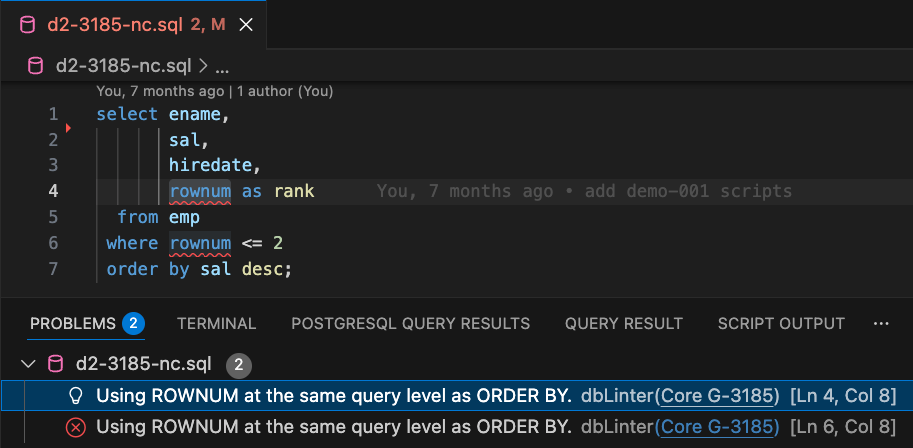The height and width of the screenshot is (448, 913).
Task: Click the lightbulb quick-fix icon in Problems
Action: coord(75,396)
